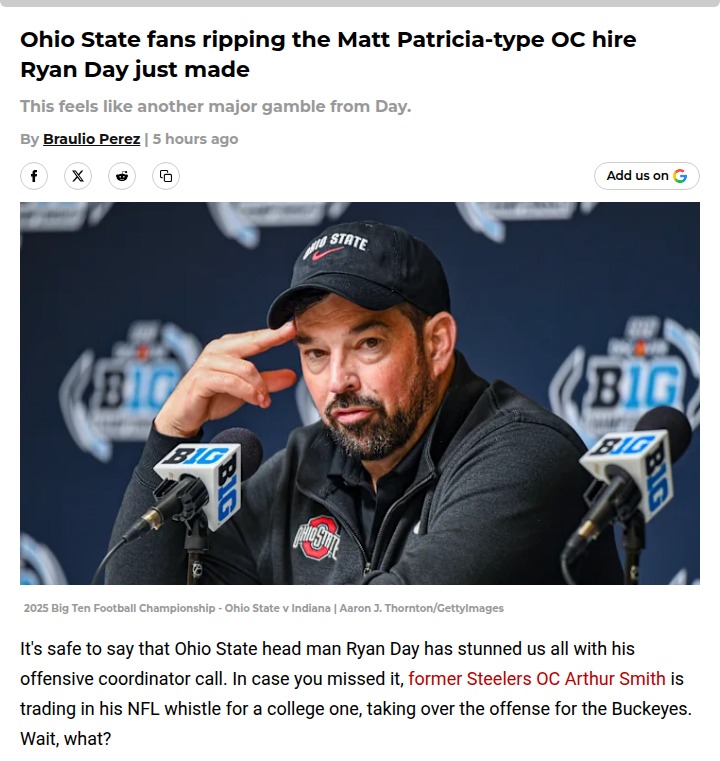Share the article on X
720x761 pixels.
(x=78, y=176)
